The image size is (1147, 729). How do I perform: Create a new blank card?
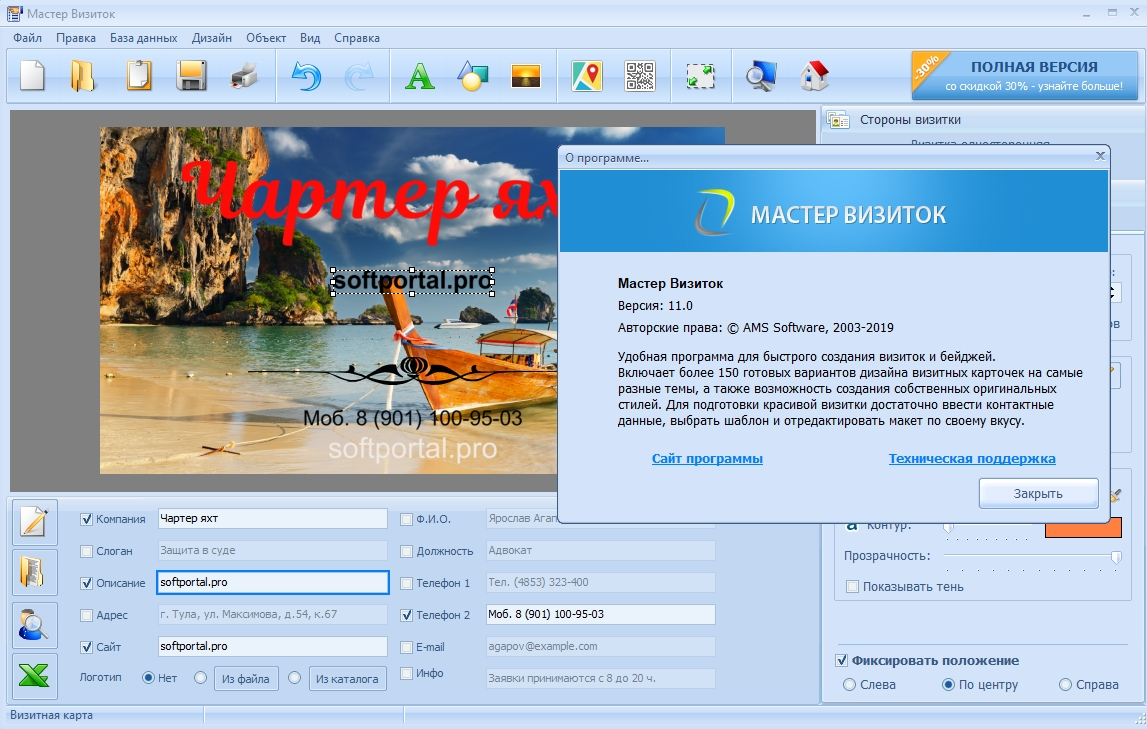32,76
